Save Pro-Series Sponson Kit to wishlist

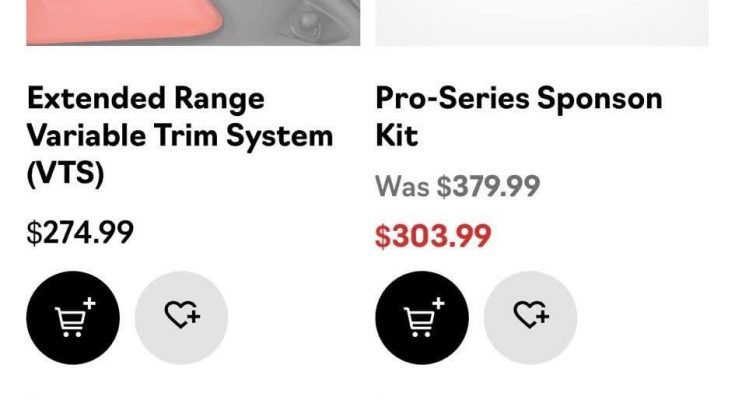pos(530,318)
